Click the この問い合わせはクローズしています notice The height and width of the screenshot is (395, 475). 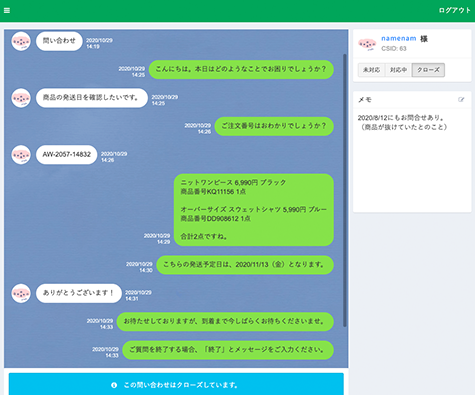[176, 384]
